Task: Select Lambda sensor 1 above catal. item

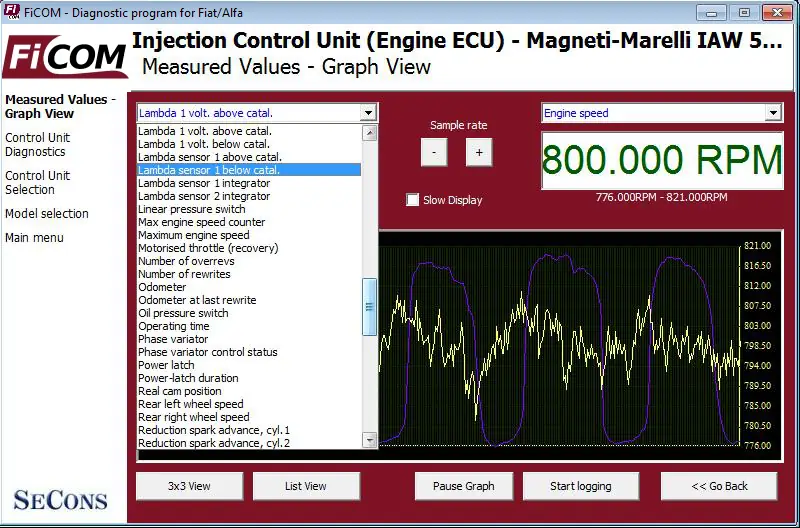Action: [x=249, y=157]
